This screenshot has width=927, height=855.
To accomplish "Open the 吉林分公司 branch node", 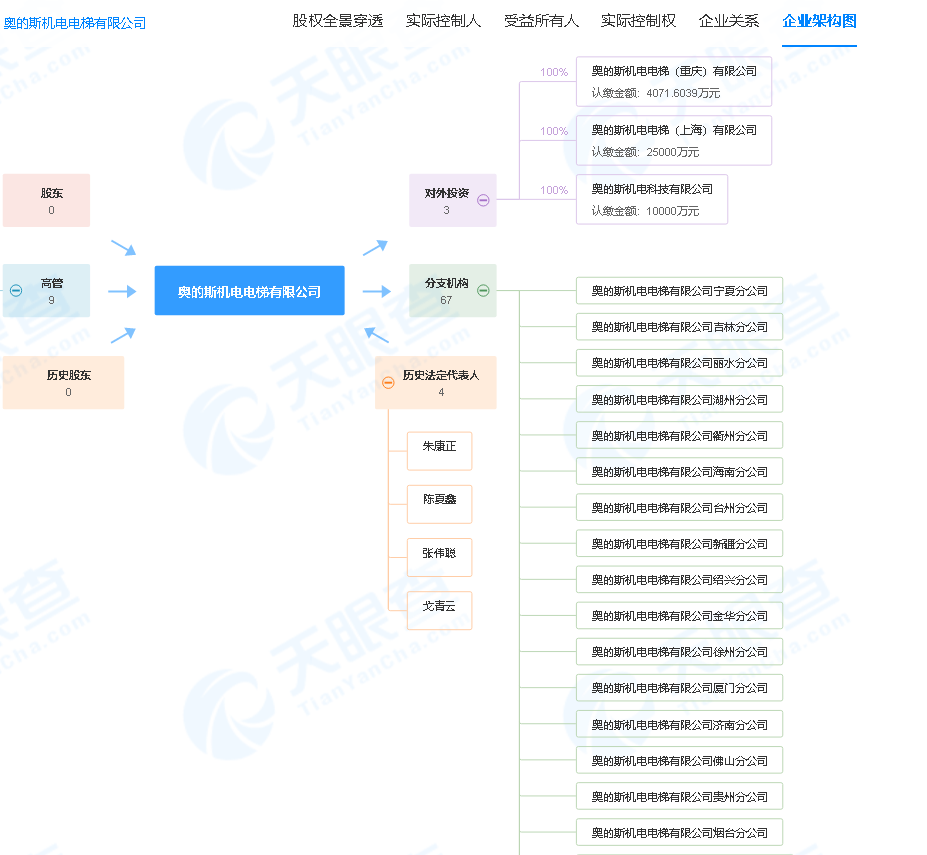I will [x=679, y=327].
